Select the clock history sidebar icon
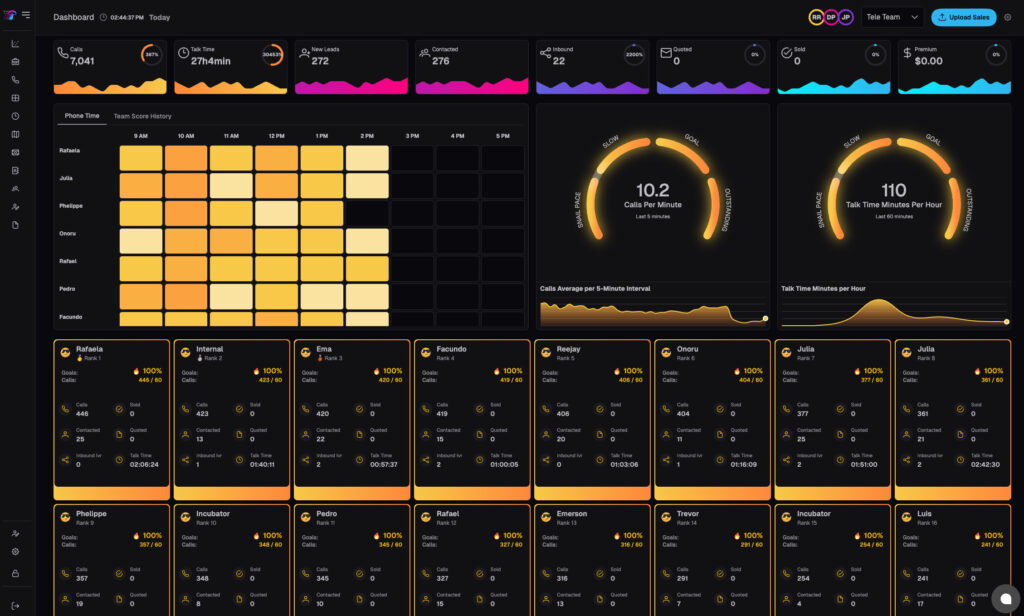 pos(15,116)
